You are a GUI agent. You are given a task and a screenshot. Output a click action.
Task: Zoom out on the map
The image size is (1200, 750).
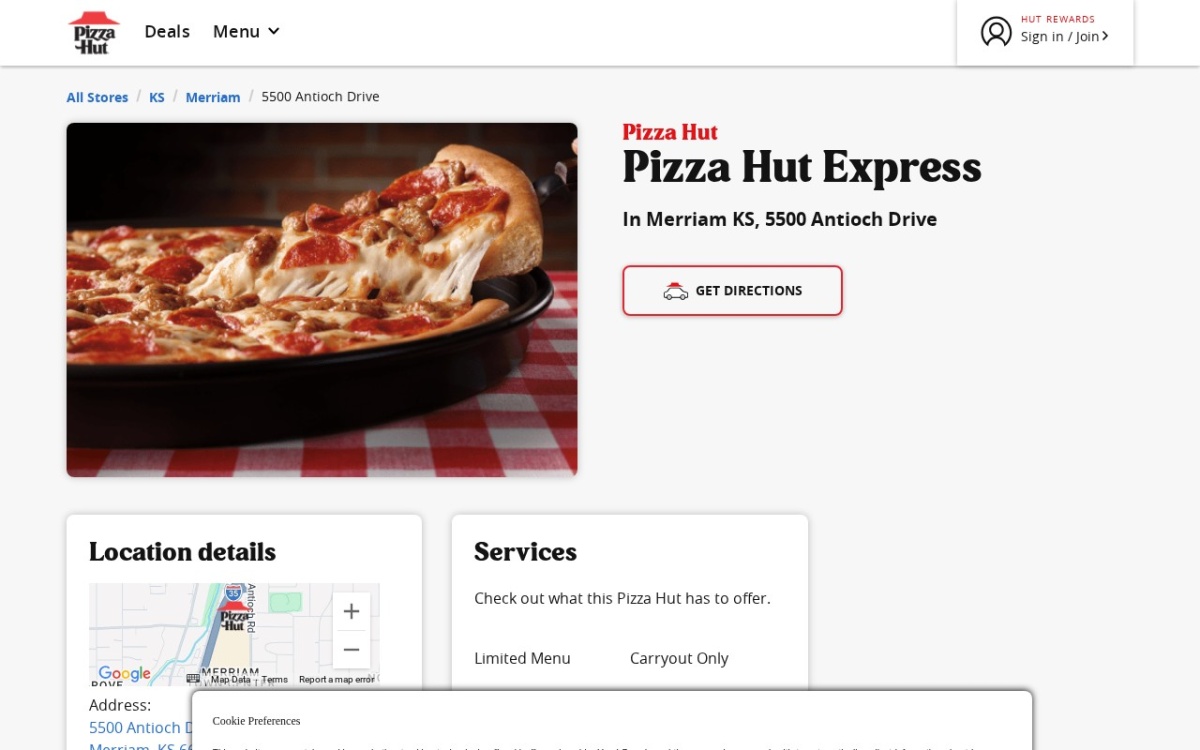(x=351, y=650)
